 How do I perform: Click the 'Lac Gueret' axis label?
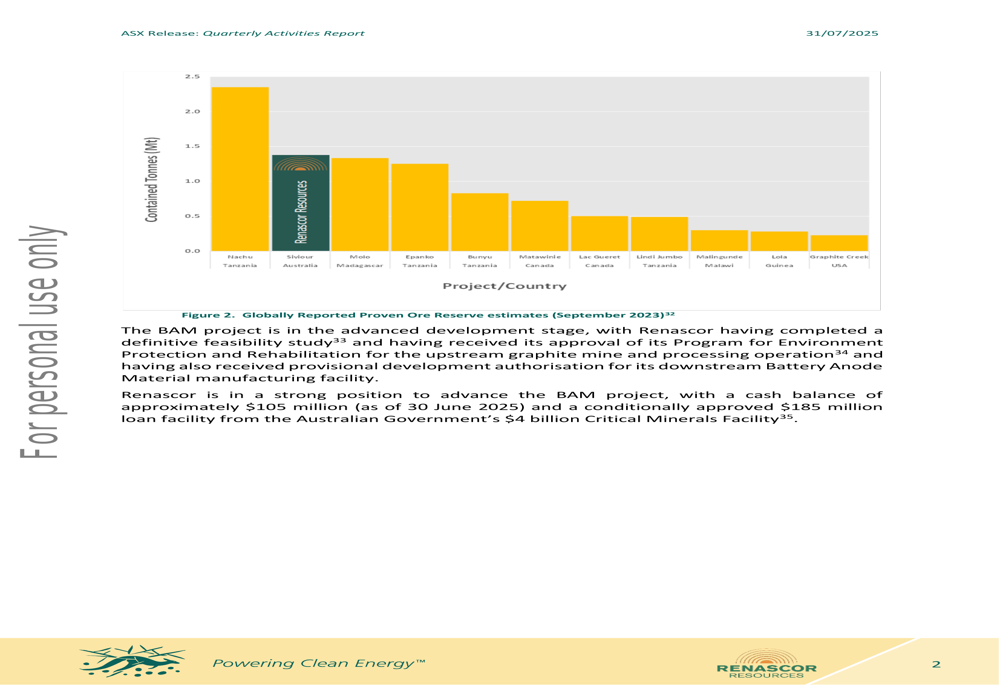point(599,257)
